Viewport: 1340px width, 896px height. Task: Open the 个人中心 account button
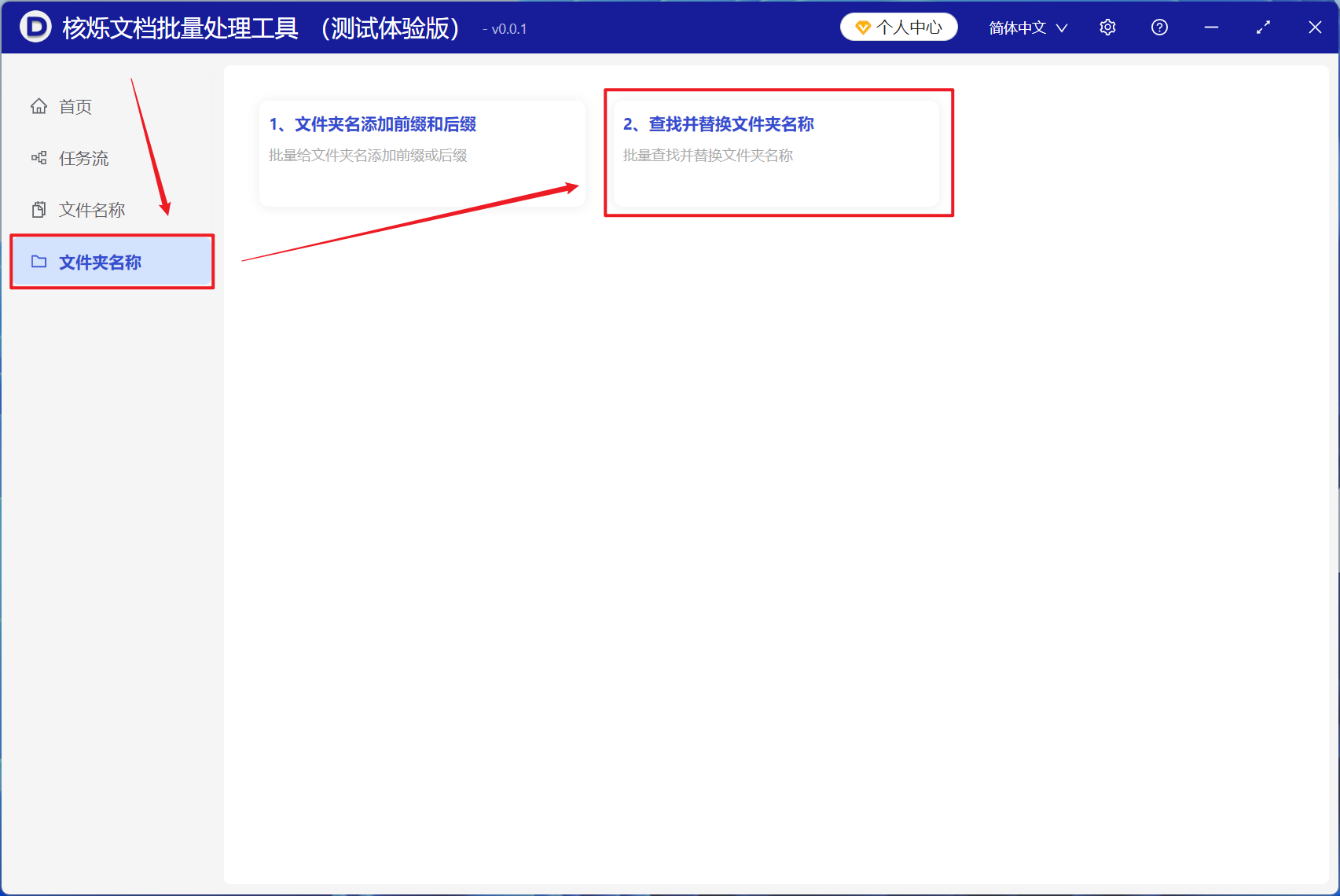[x=899, y=28]
